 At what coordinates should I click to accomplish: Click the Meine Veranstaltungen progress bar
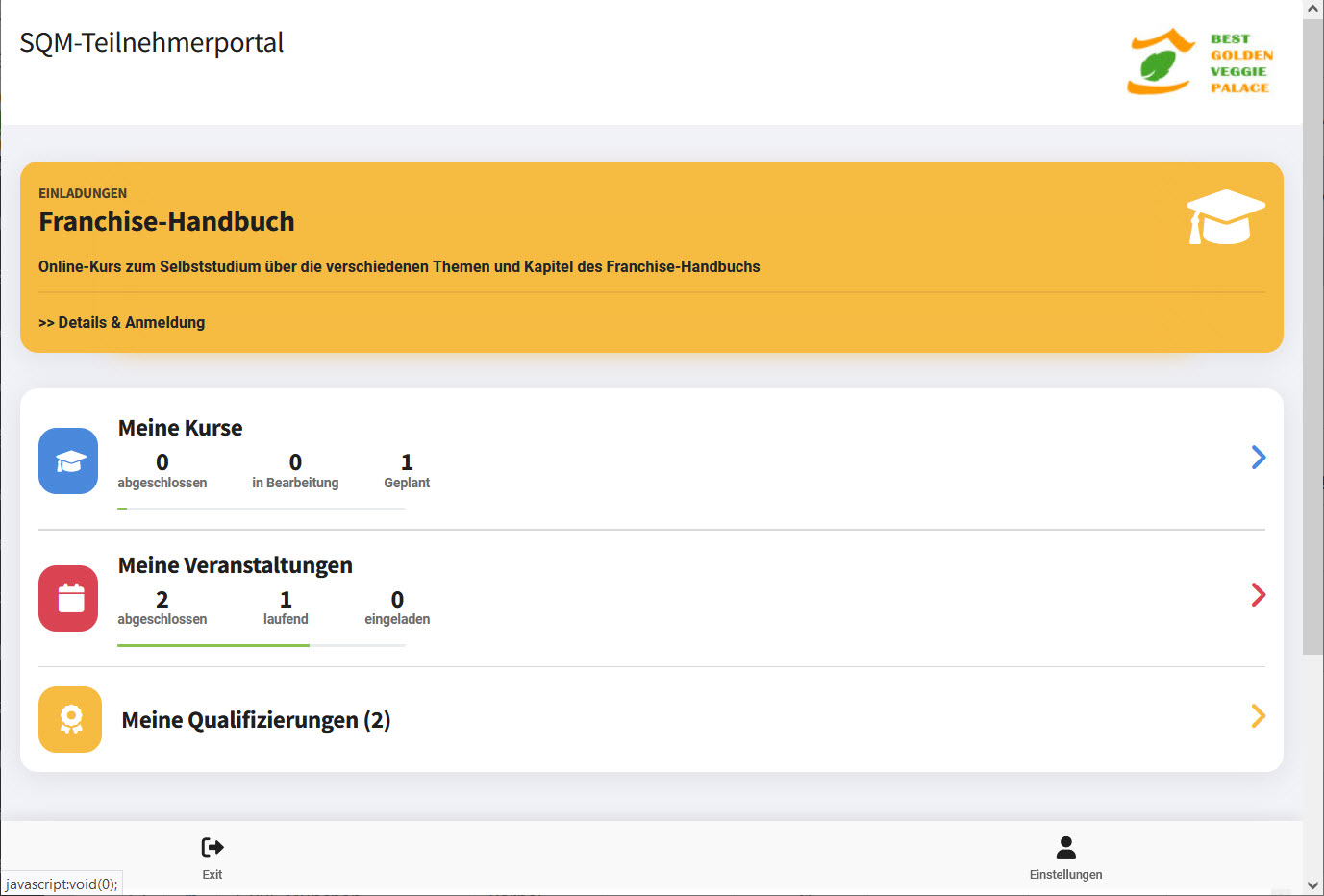(261, 645)
